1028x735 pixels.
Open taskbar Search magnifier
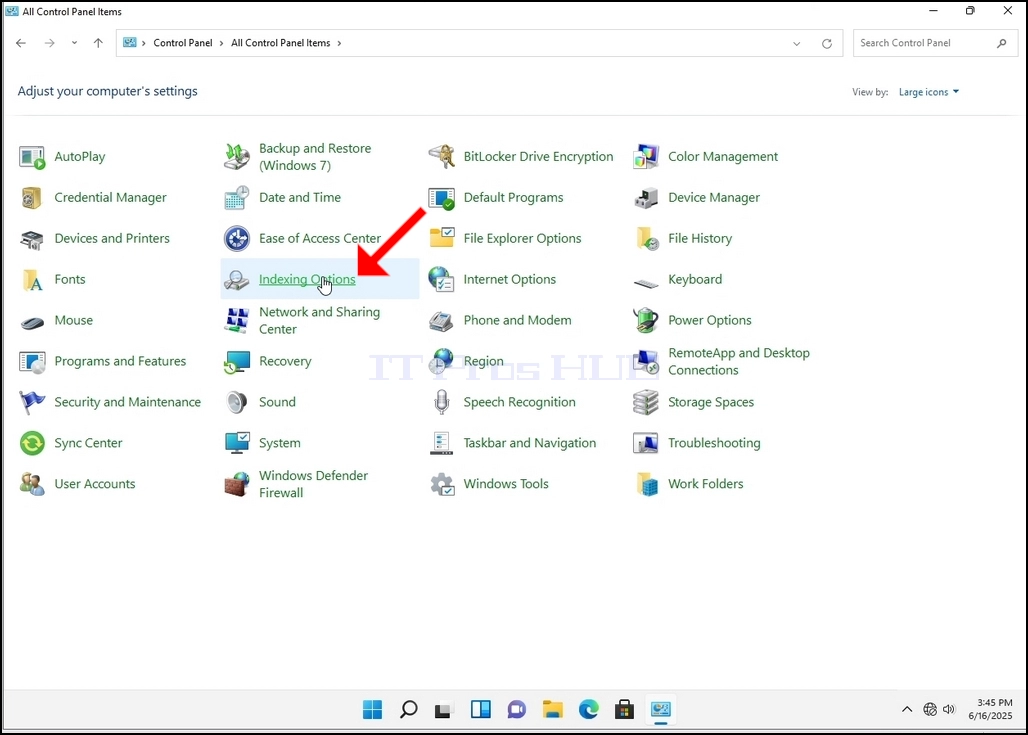[x=408, y=709]
